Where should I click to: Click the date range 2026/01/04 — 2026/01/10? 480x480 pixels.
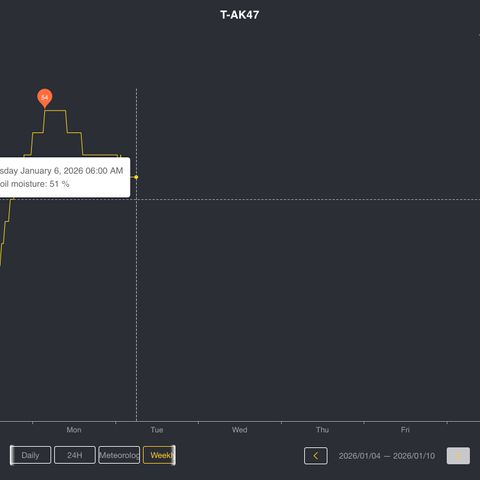point(387,456)
